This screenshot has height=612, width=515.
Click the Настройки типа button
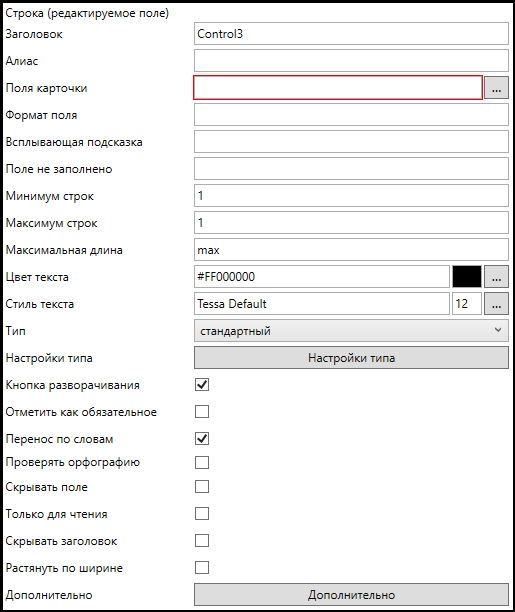351,358
